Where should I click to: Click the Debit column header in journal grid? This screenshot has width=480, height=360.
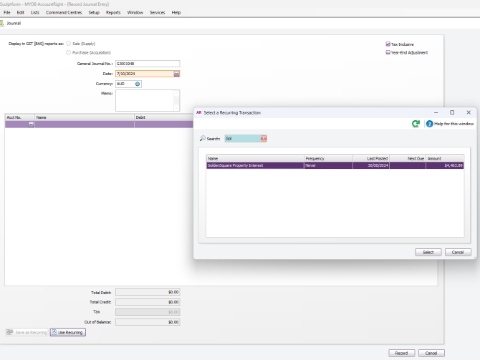tap(164, 117)
